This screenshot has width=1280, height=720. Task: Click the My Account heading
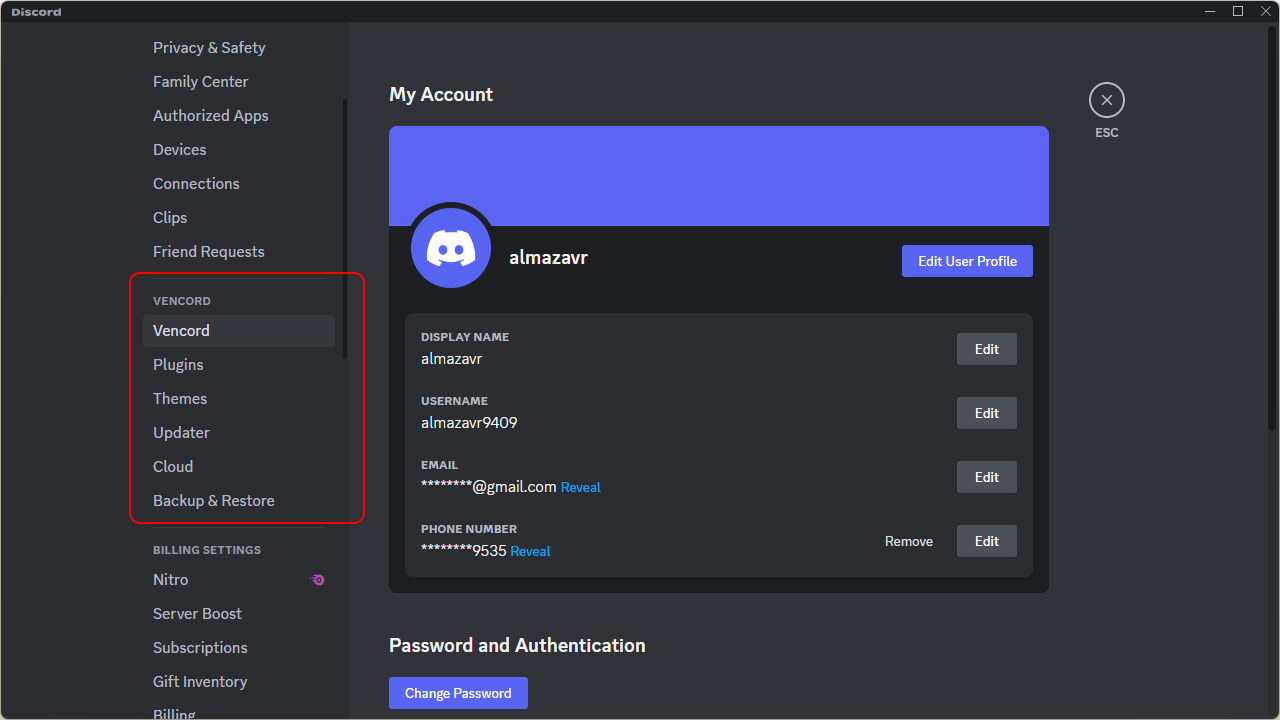coord(441,95)
